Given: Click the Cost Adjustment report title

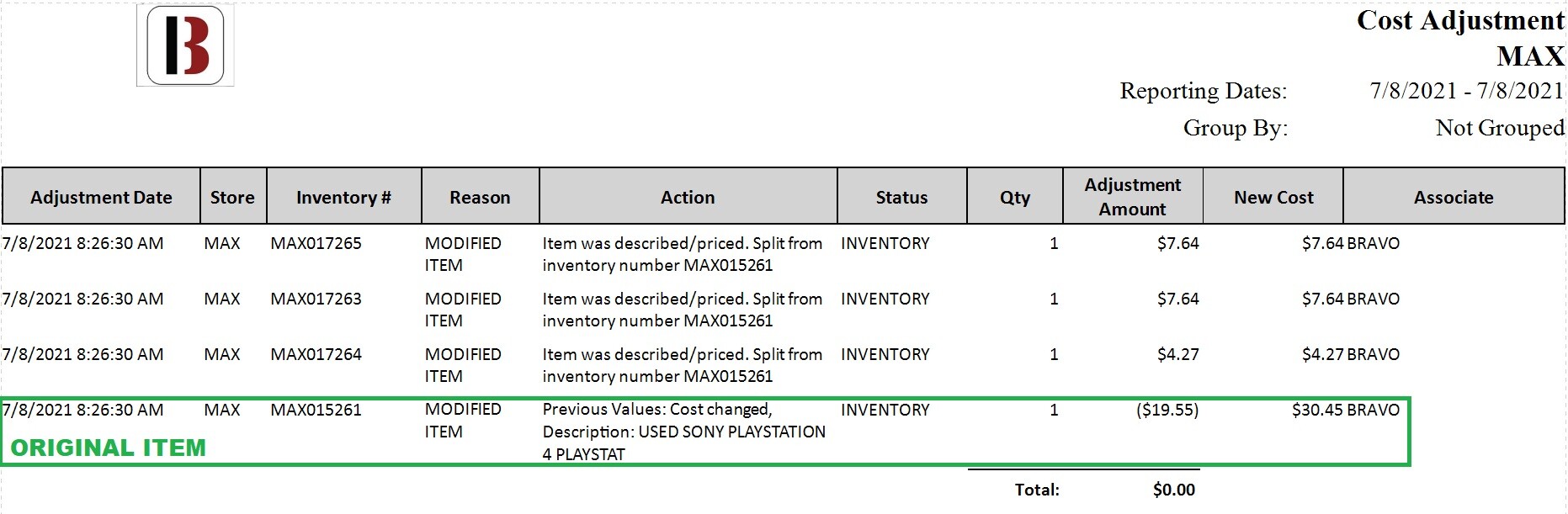Looking at the screenshot, I should tap(1460, 20).
